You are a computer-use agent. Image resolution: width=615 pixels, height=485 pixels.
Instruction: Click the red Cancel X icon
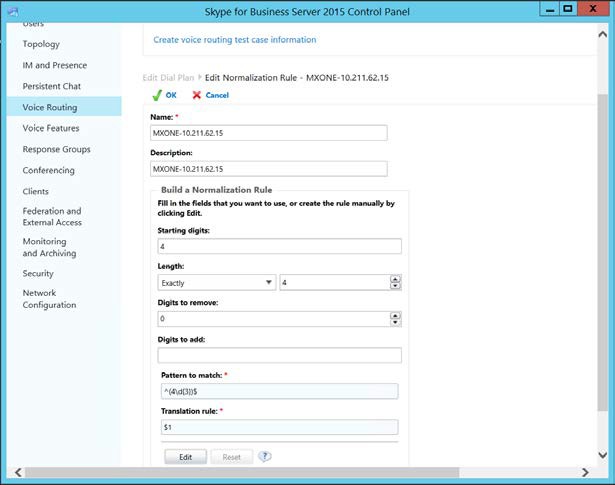[x=196, y=95]
